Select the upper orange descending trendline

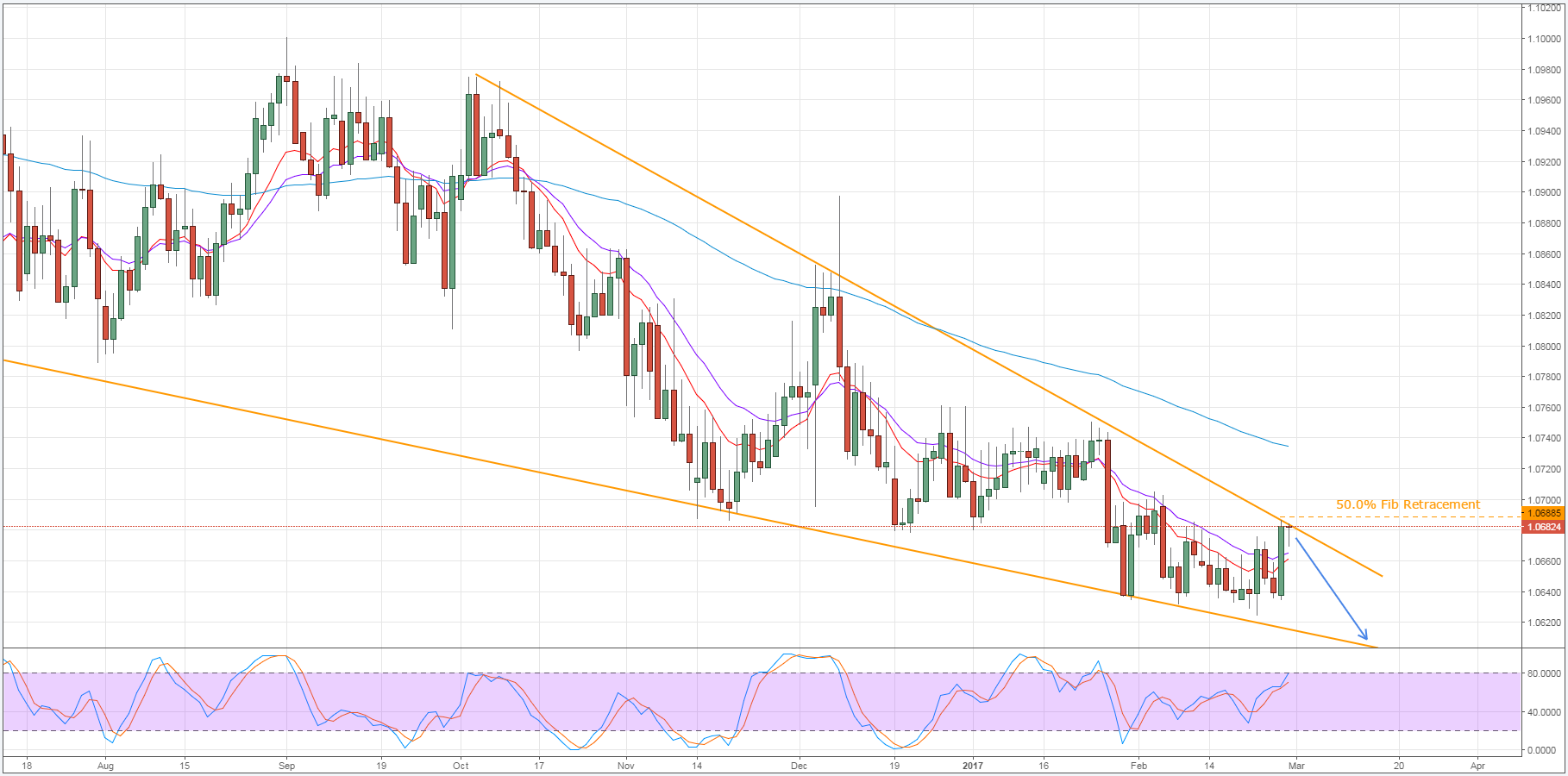(x=929, y=326)
